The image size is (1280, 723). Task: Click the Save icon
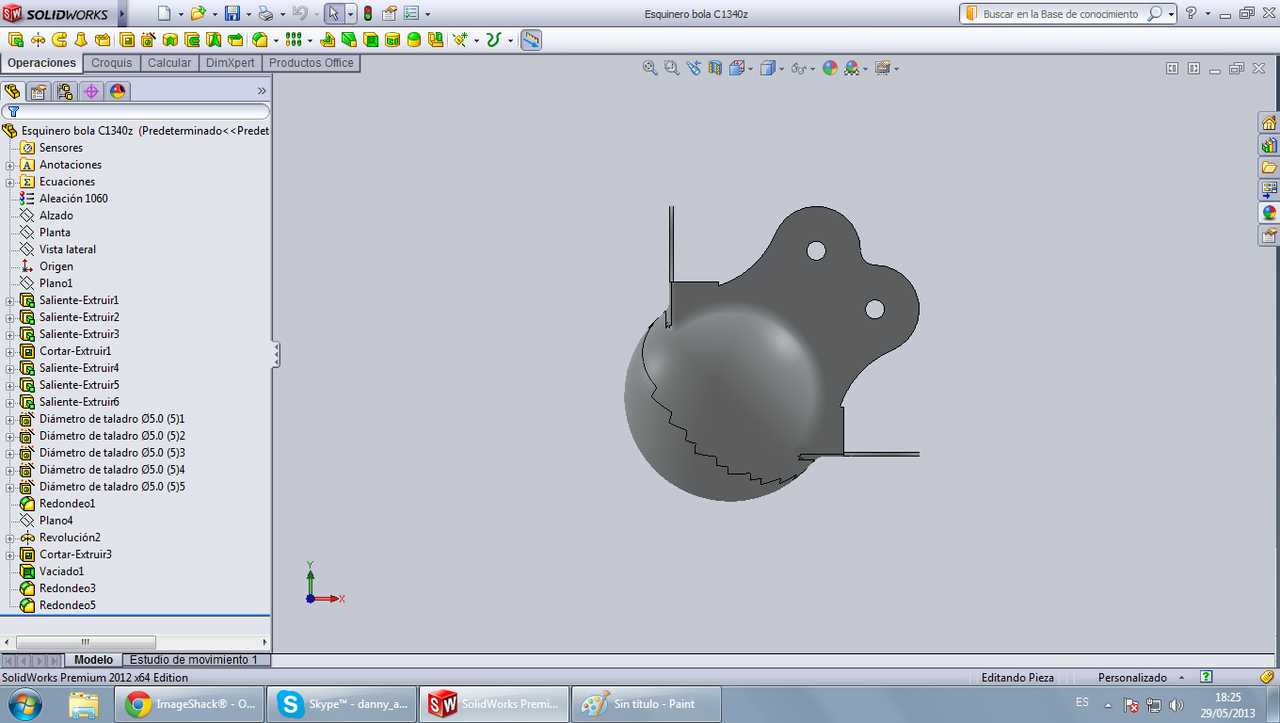pos(232,14)
